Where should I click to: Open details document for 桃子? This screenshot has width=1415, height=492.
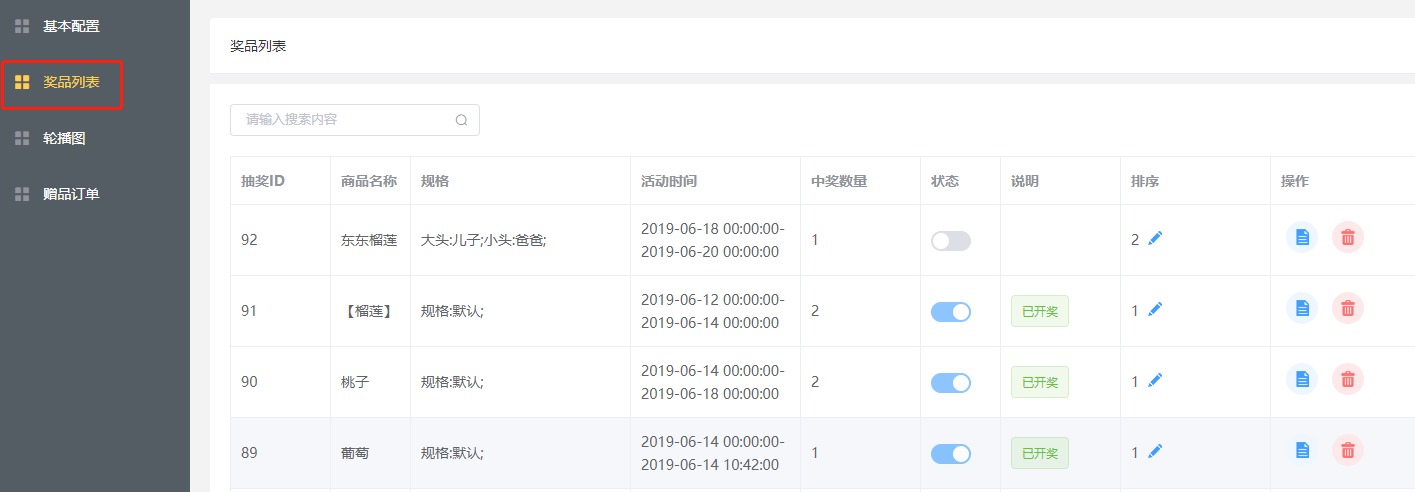(x=1301, y=379)
